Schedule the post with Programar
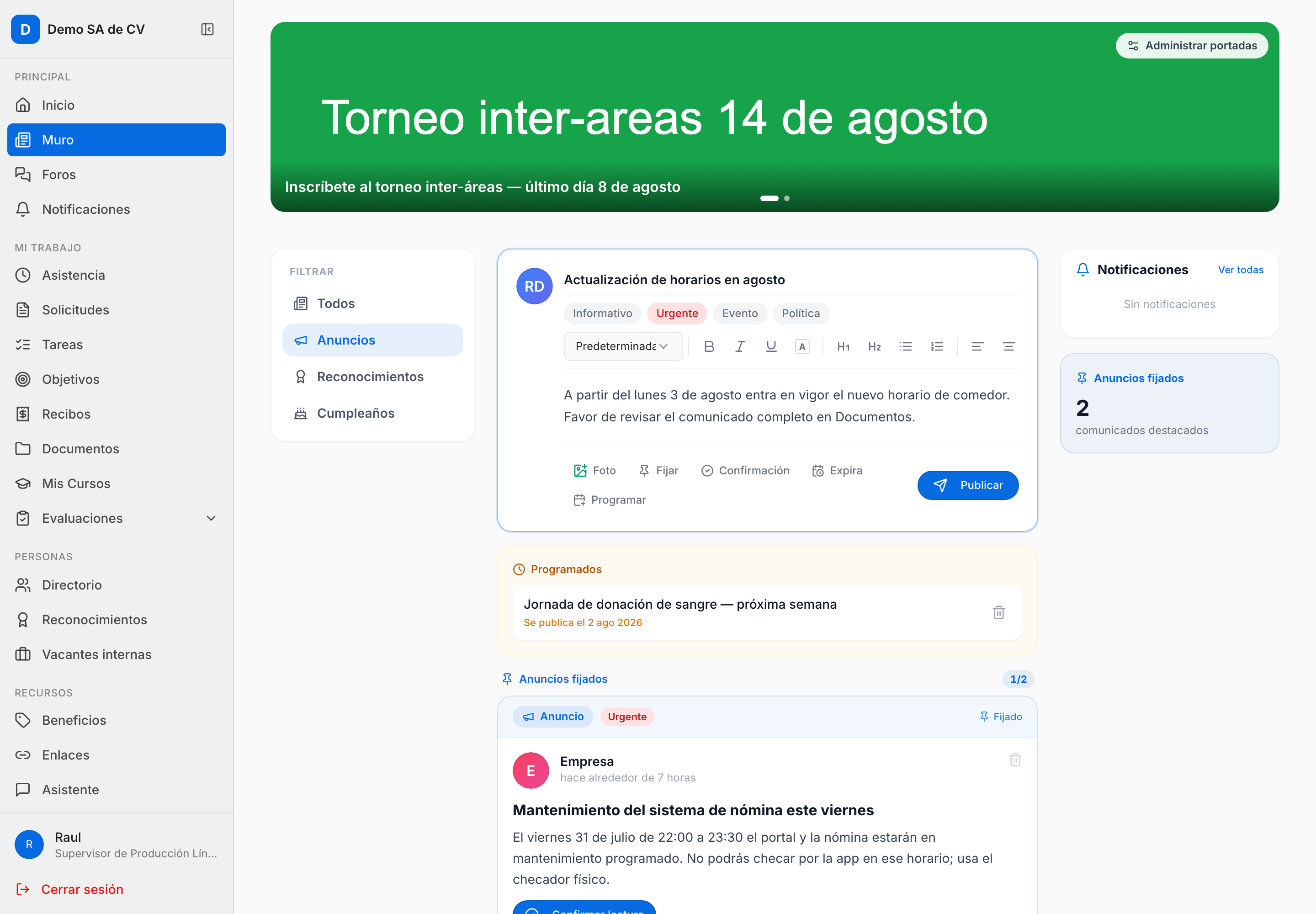Screen dimensions: 1316x914 pyautogui.click(x=610, y=500)
